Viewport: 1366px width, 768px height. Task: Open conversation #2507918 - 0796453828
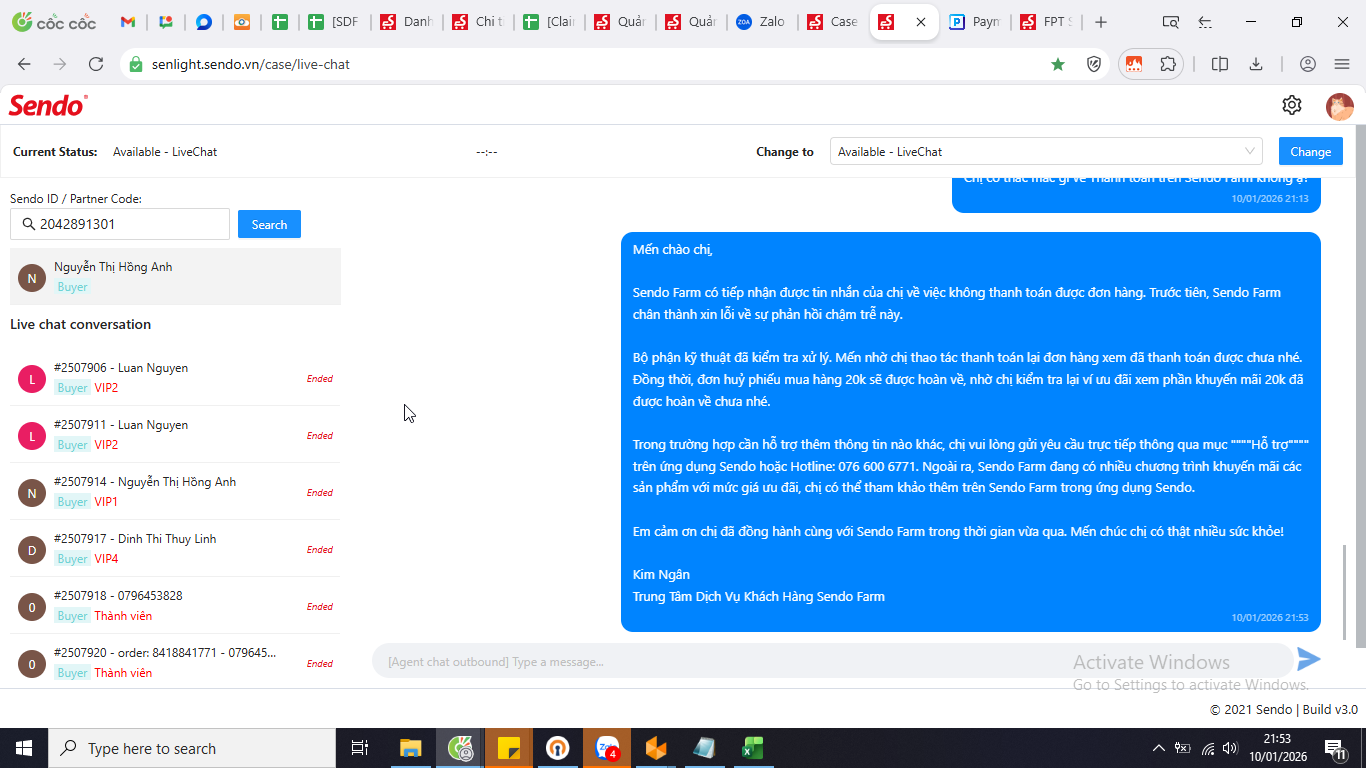175,605
